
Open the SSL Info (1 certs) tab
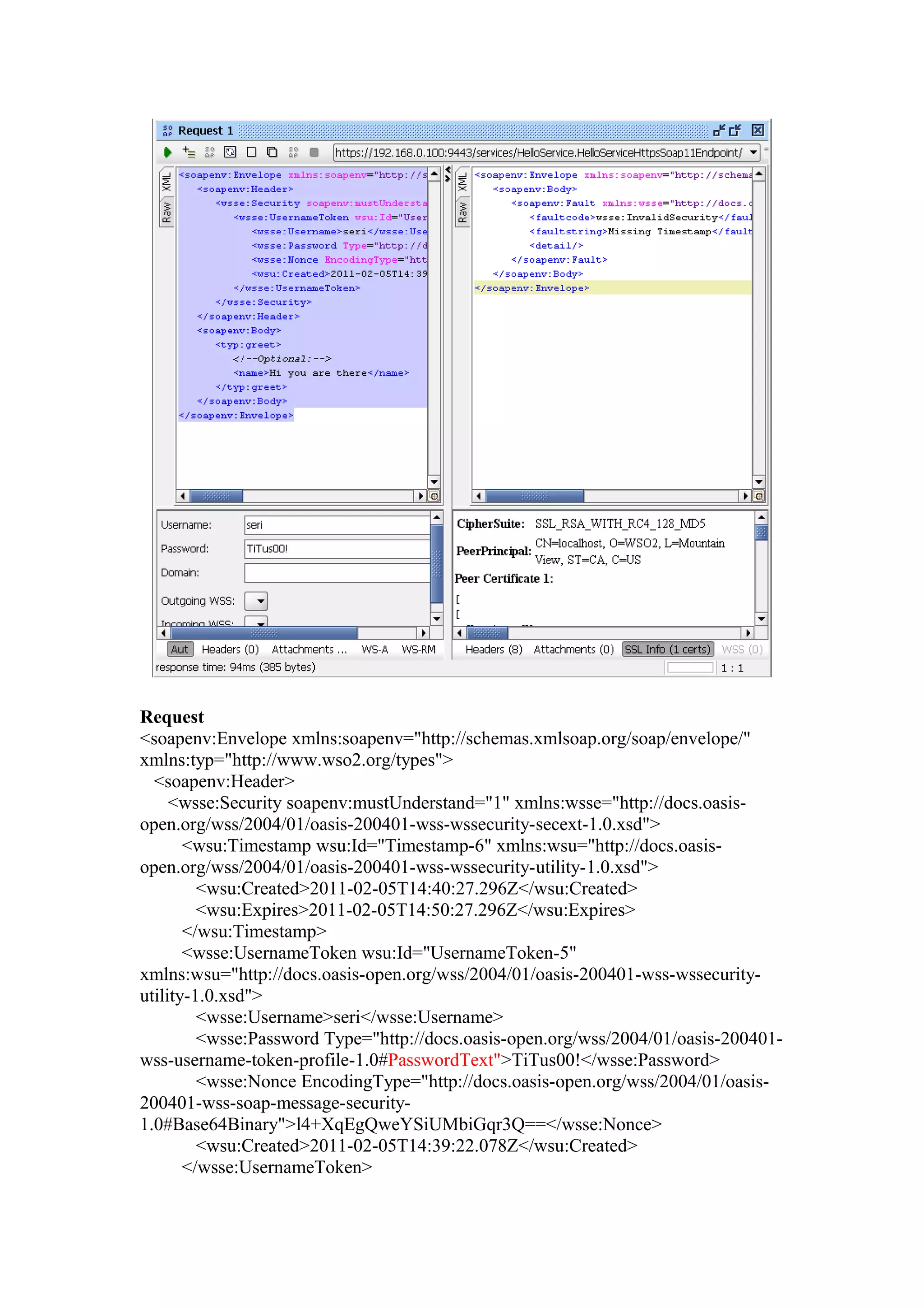click(667, 649)
